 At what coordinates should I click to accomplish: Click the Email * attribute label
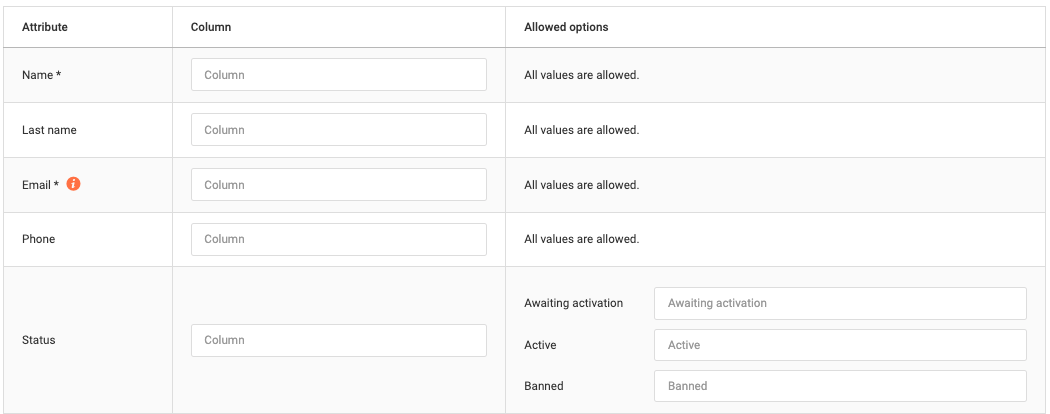pyautogui.click(x=41, y=185)
